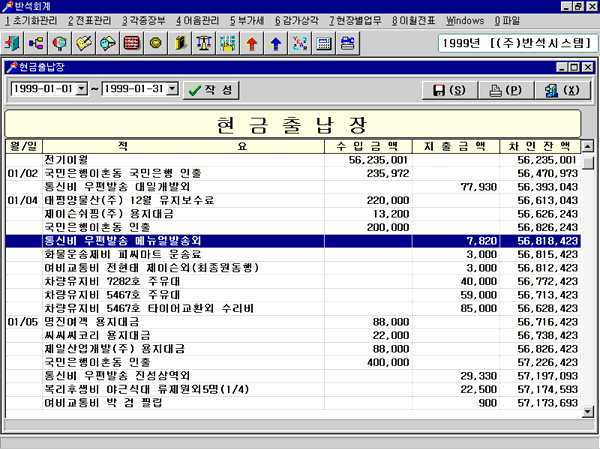This screenshot has height=450, width=600.
Task: Select row 차량유지비 5467호 타이어교환외 수리비
Action: (x=293, y=308)
